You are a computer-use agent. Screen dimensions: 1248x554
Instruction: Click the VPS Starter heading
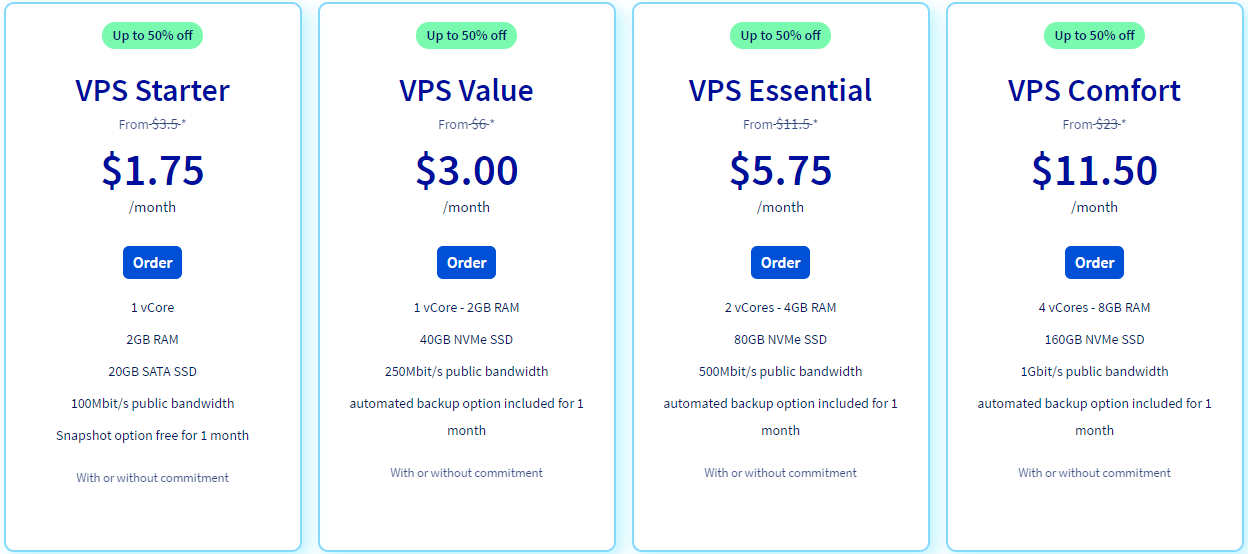(152, 90)
